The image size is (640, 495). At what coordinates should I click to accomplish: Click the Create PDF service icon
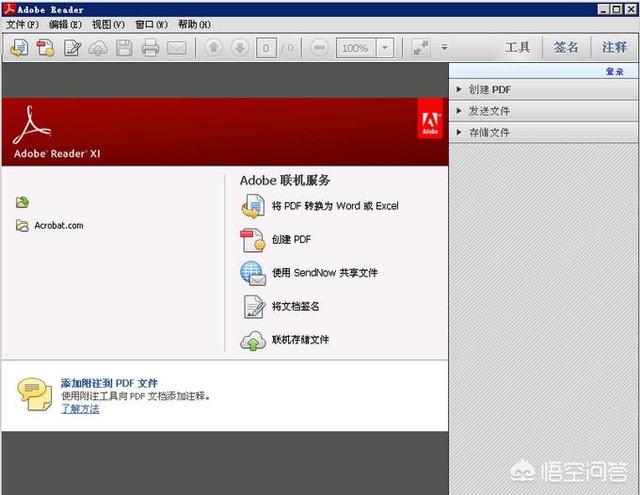[253, 240]
